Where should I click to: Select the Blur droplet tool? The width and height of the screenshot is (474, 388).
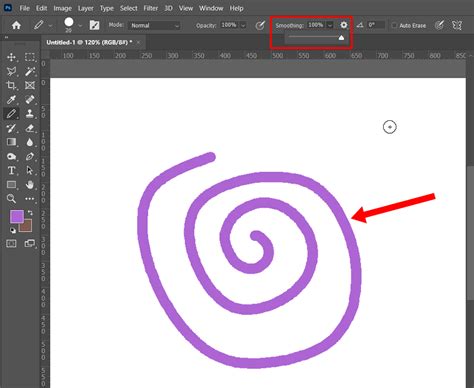point(30,142)
